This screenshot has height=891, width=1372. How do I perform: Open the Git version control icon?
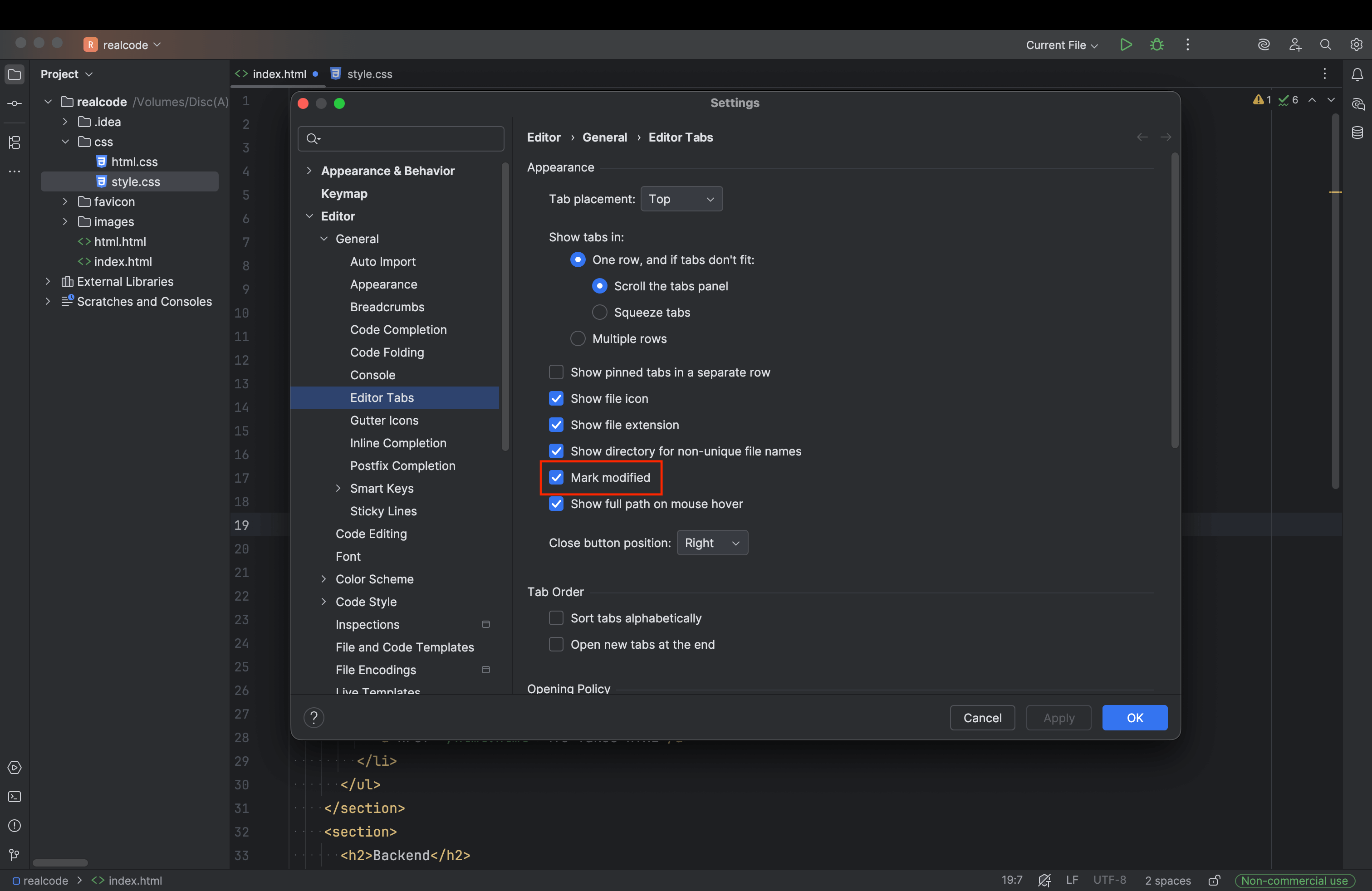click(15, 854)
